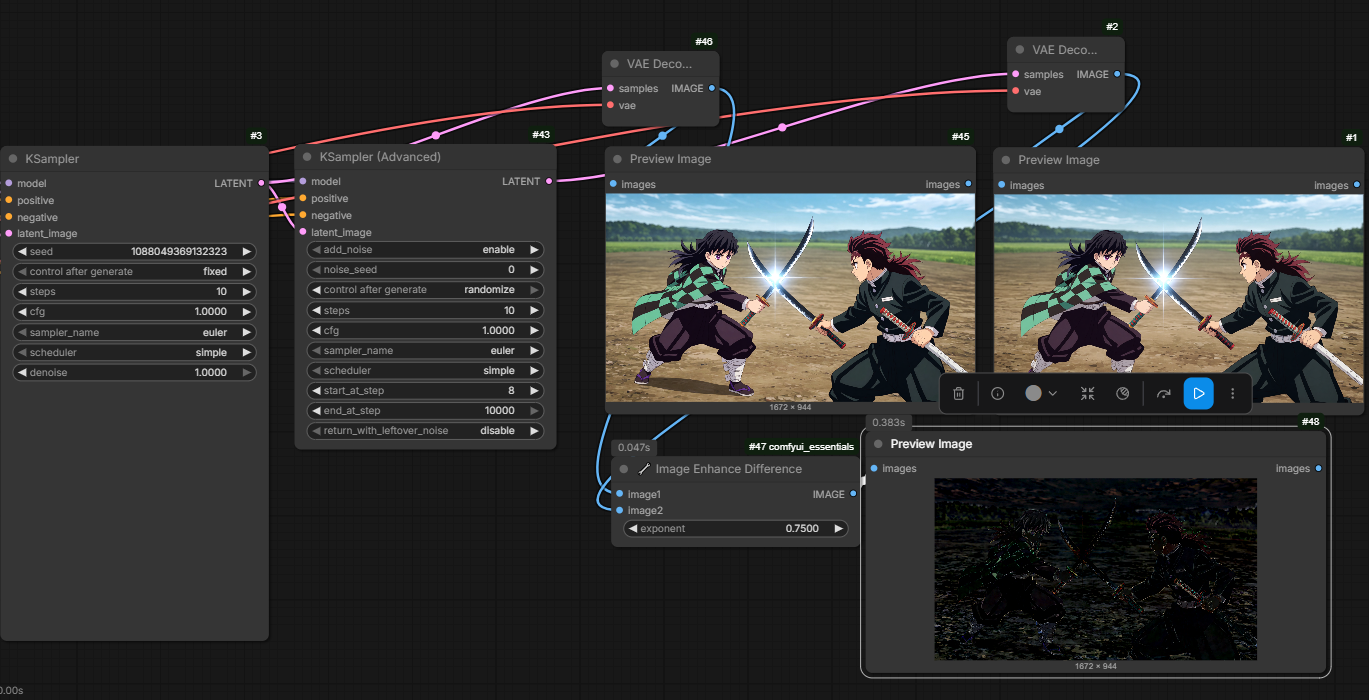Collapse VAE Decode node #2 title dot
The image size is (1369, 700).
tap(1020, 49)
